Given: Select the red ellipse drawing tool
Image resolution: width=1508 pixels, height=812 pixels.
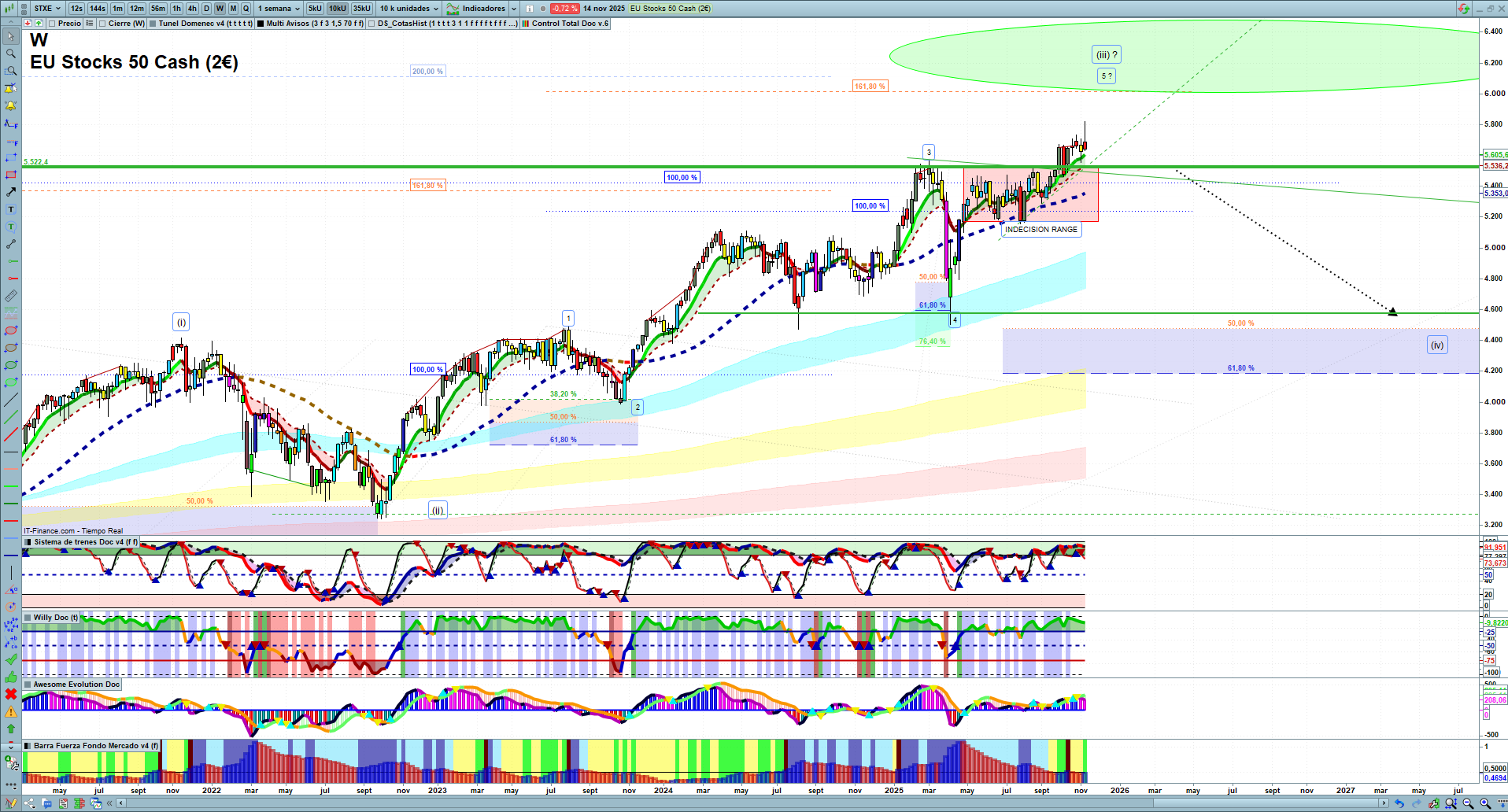Looking at the screenshot, I should click(11, 330).
